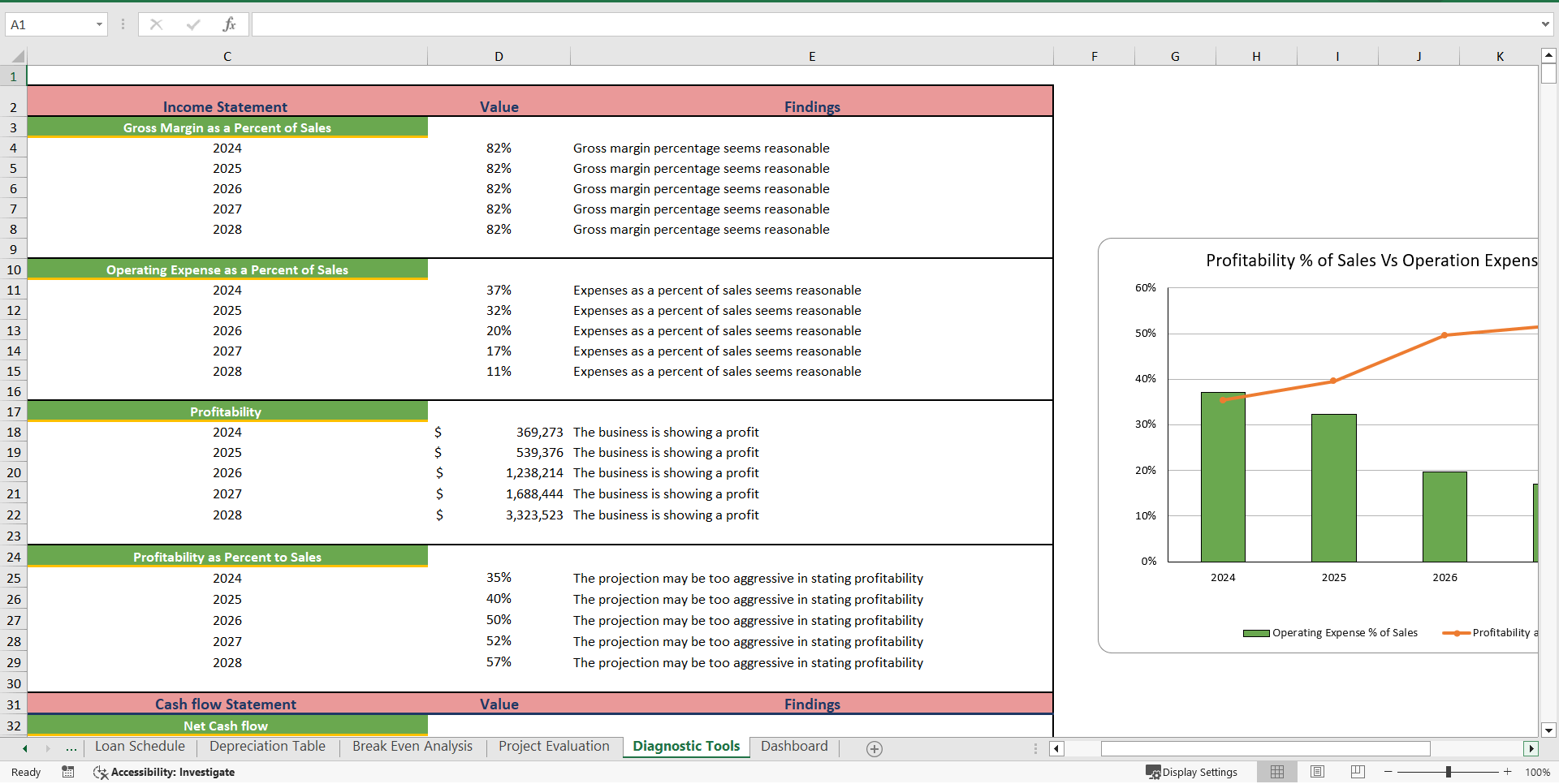The width and height of the screenshot is (1559, 784).
Task: Click the 37% operating expense value
Action: coord(499,290)
